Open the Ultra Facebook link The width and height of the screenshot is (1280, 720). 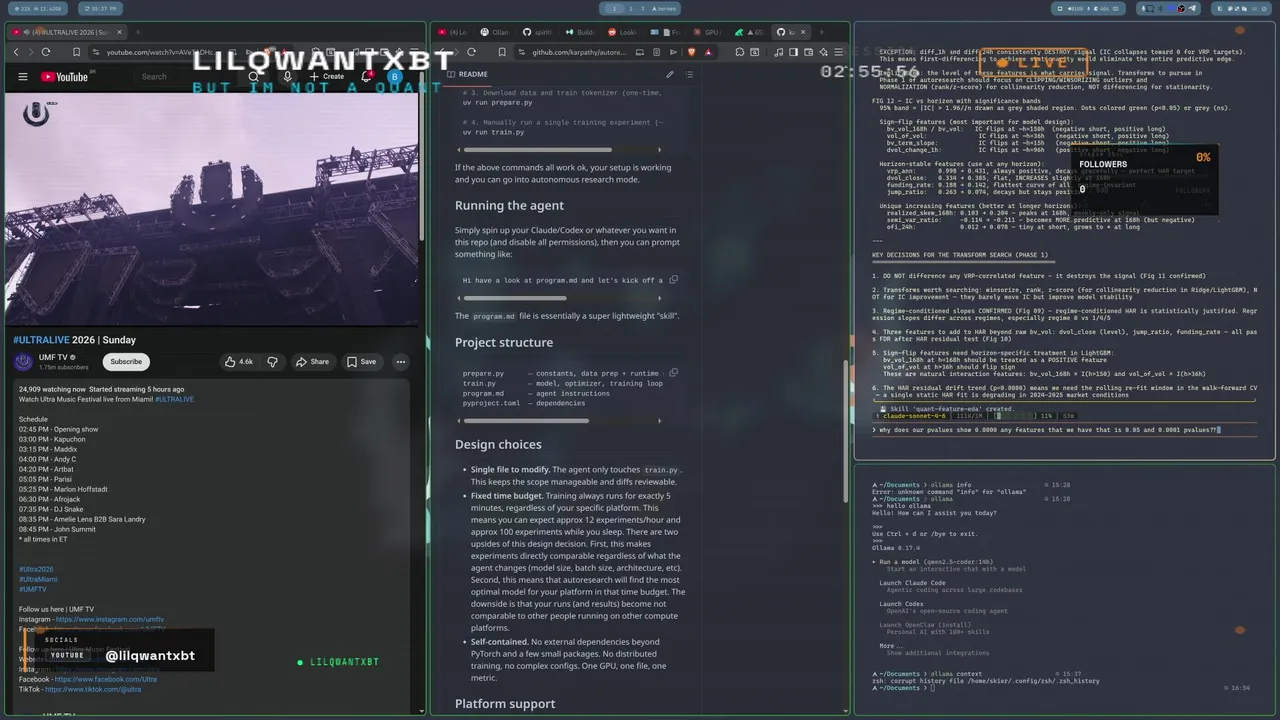point(105,679)
